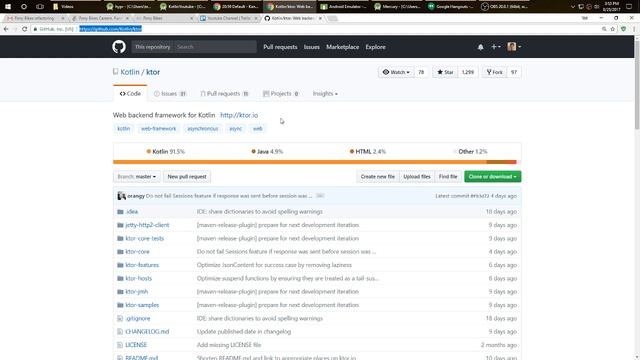Open the LICENSE file
Viewport: 640px width, 360px height.
point(136,345)
